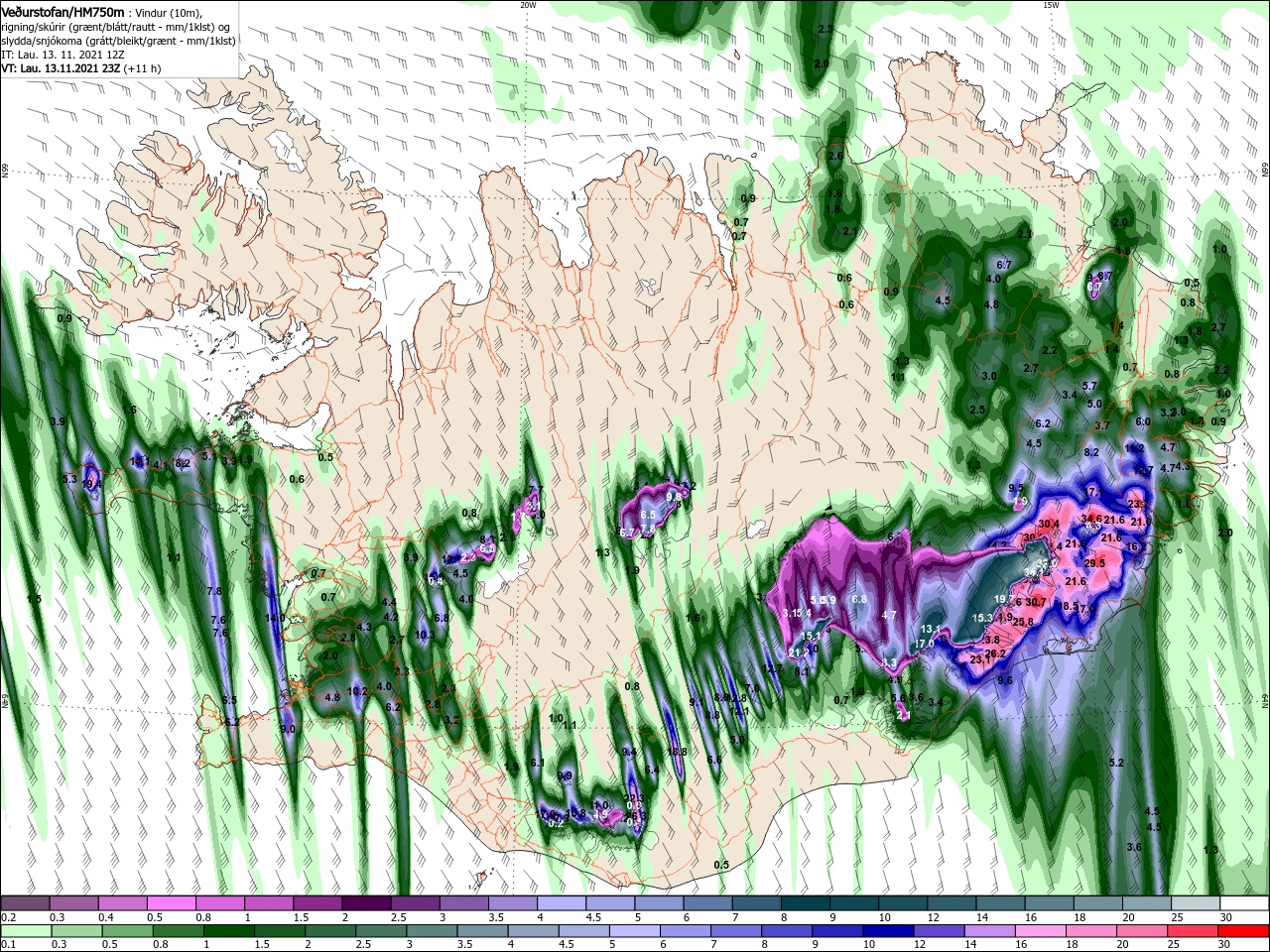Click the bright pink swatch in the top legend row
1270x952 pixels.
click(x=171, y=903)
